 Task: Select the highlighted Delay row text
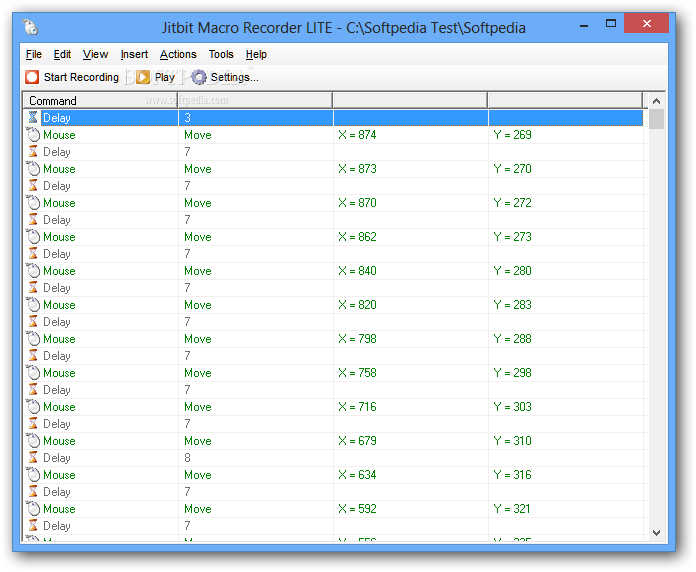pyautogui.click(x=57, y=118)
